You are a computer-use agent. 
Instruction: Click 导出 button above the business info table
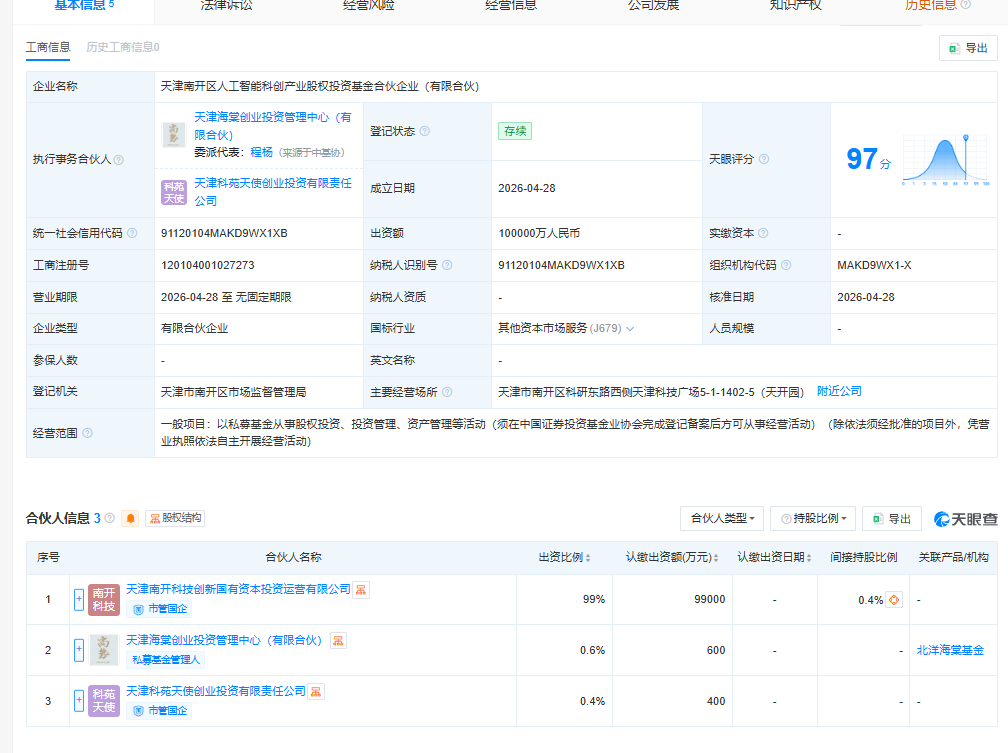point(968,48)
